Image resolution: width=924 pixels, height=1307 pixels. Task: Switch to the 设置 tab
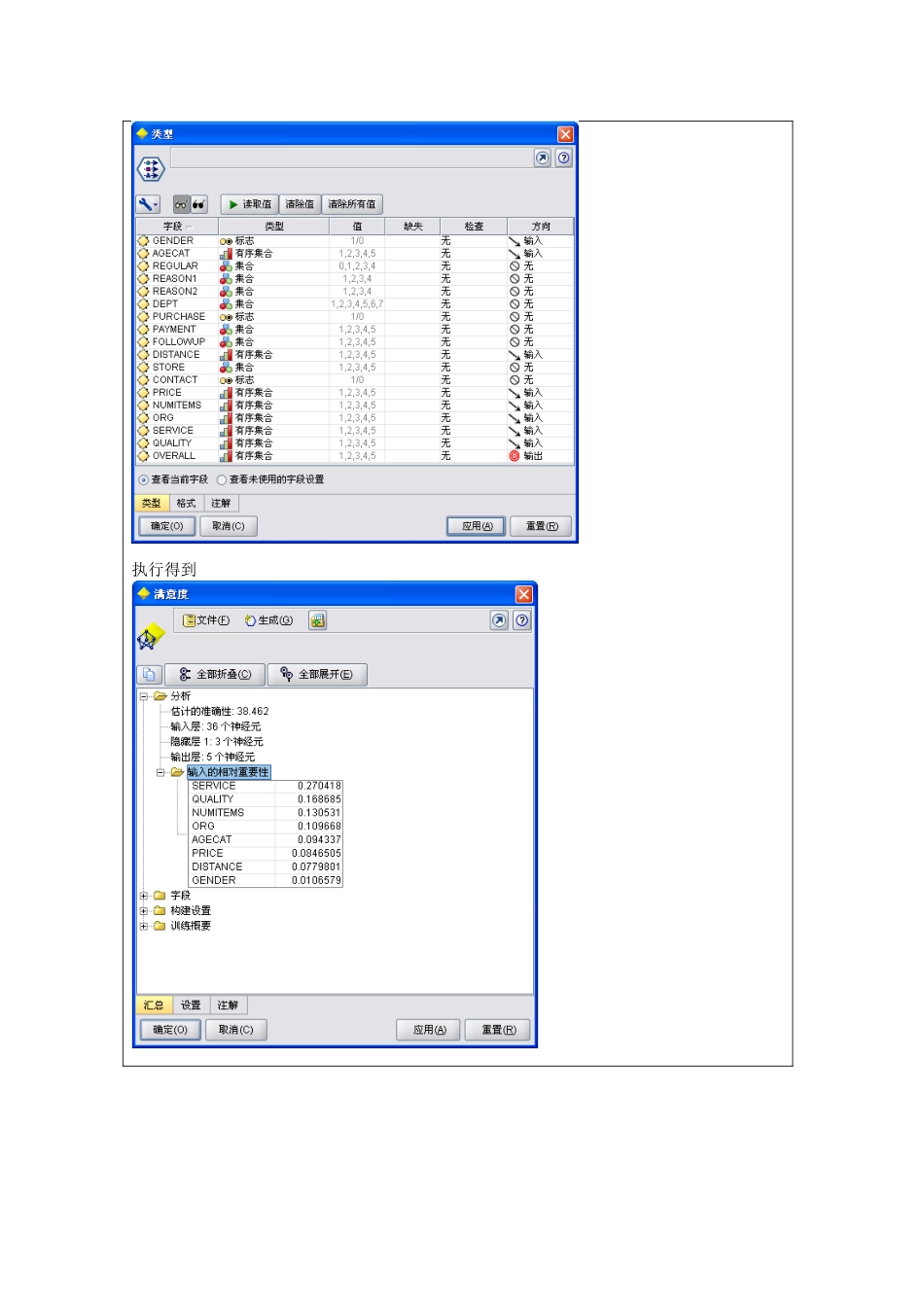point(191,1006)
